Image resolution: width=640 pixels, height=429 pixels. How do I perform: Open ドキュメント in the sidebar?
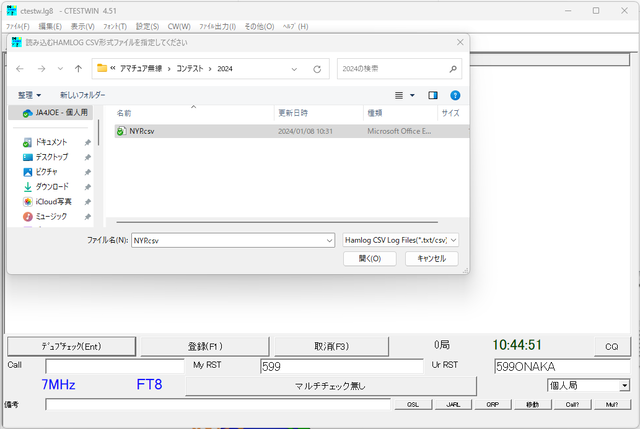[x=51, y=142]
